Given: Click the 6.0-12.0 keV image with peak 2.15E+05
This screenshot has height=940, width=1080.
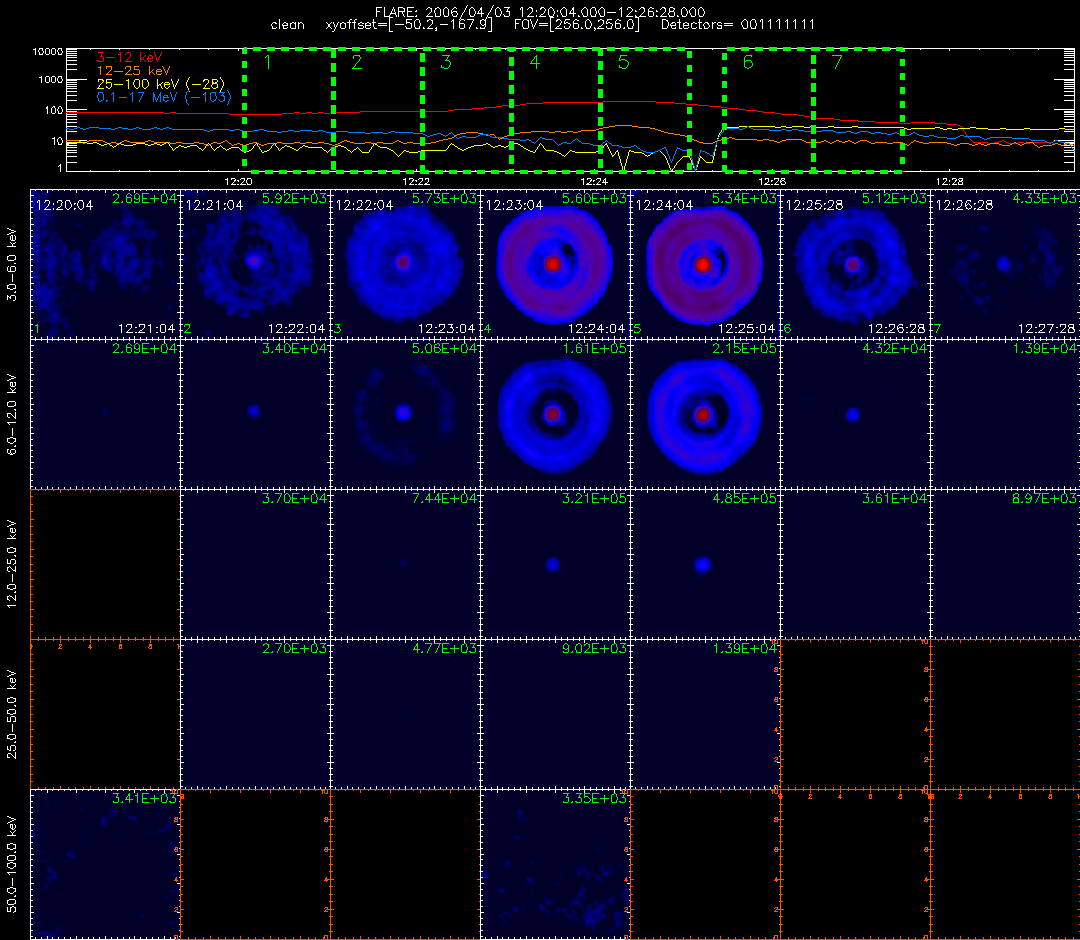Looking at the screenshot, I should (x=705, y=414).
